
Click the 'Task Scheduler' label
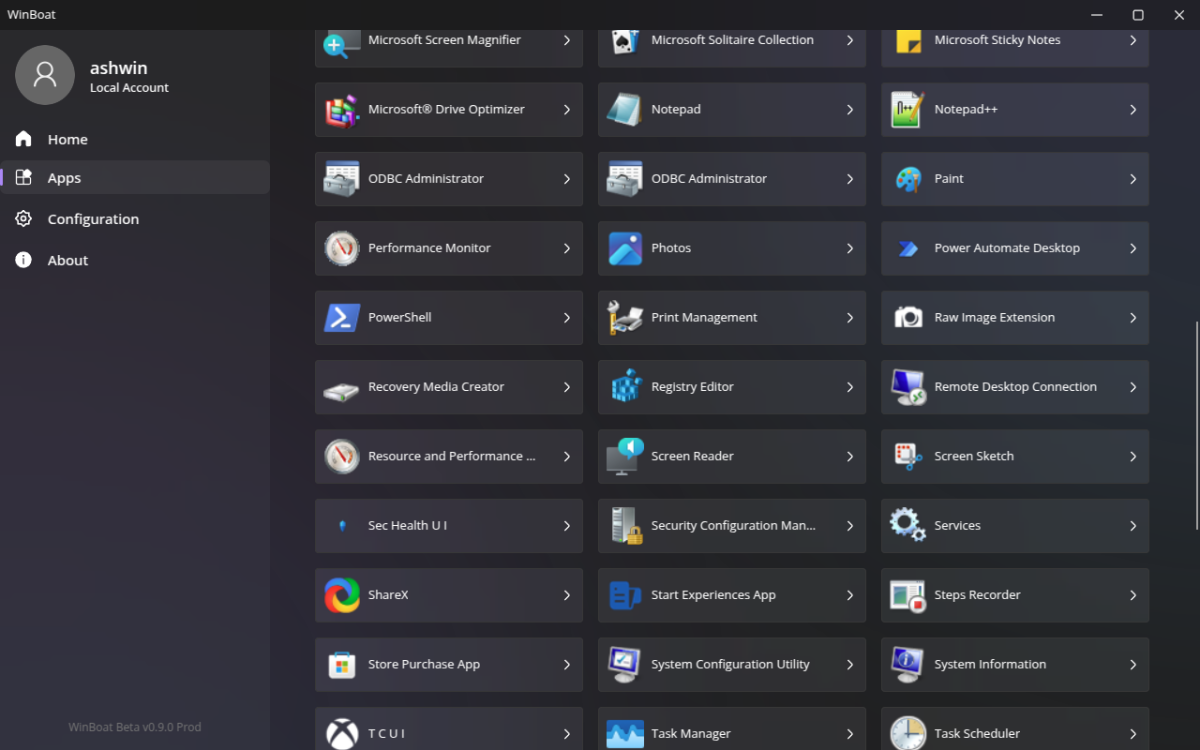(977, 733)
